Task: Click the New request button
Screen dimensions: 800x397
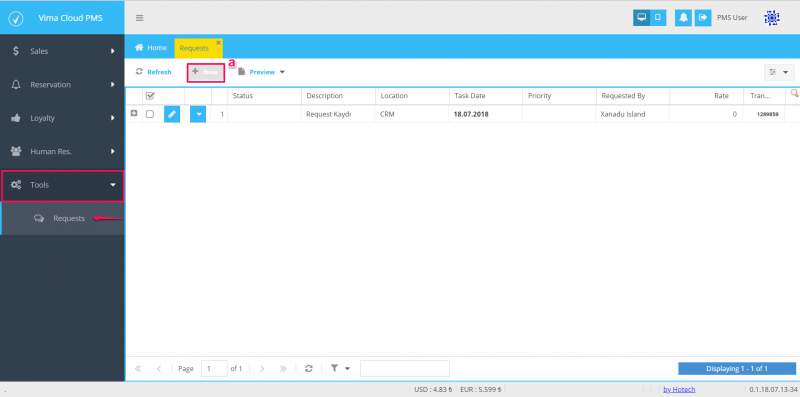Action: [206, 72]
